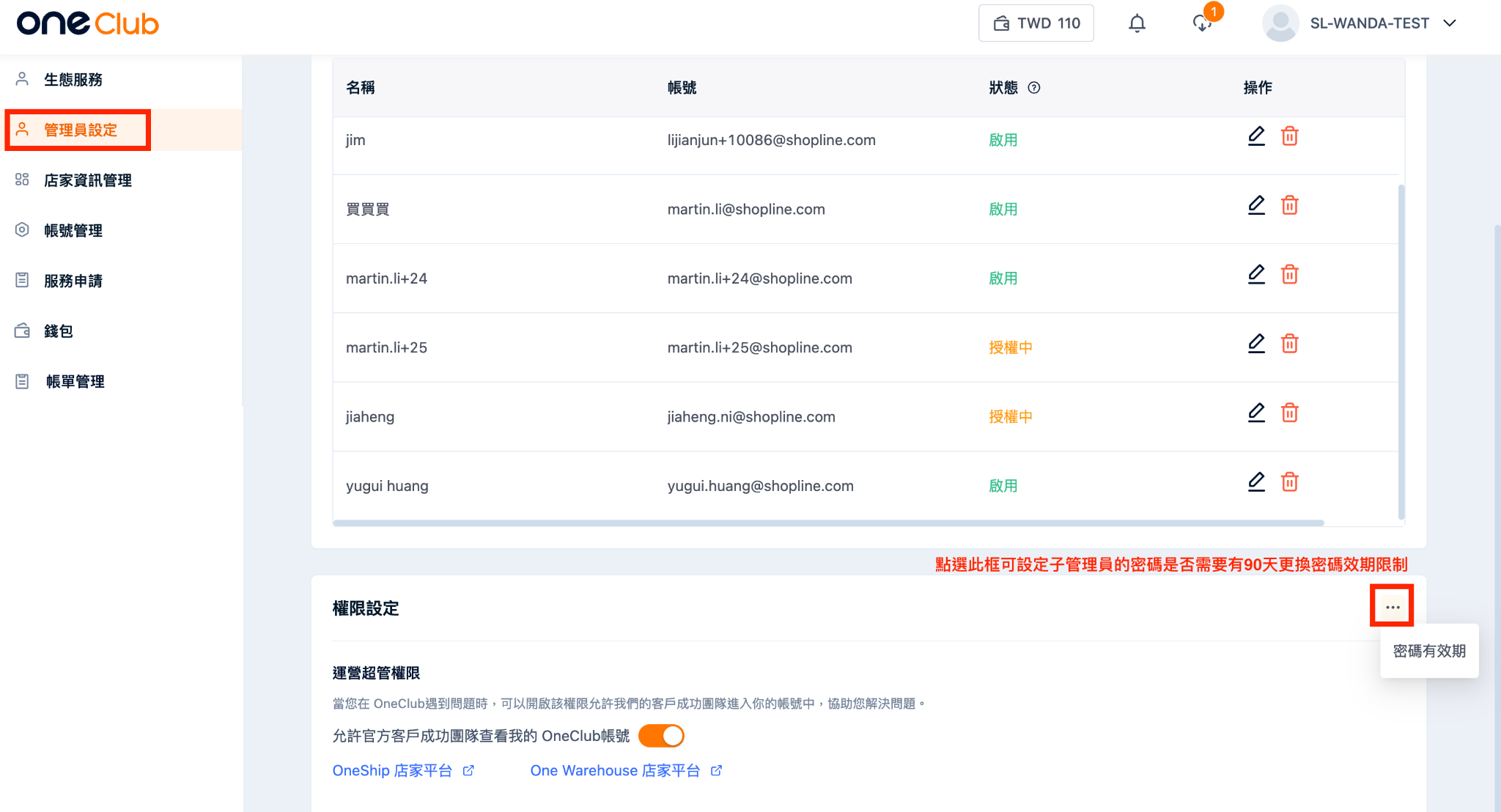Viewport: 1501px width, 812px height.
Task: Edit the martin.li+25 administrator
Action: pos(1256,344)
